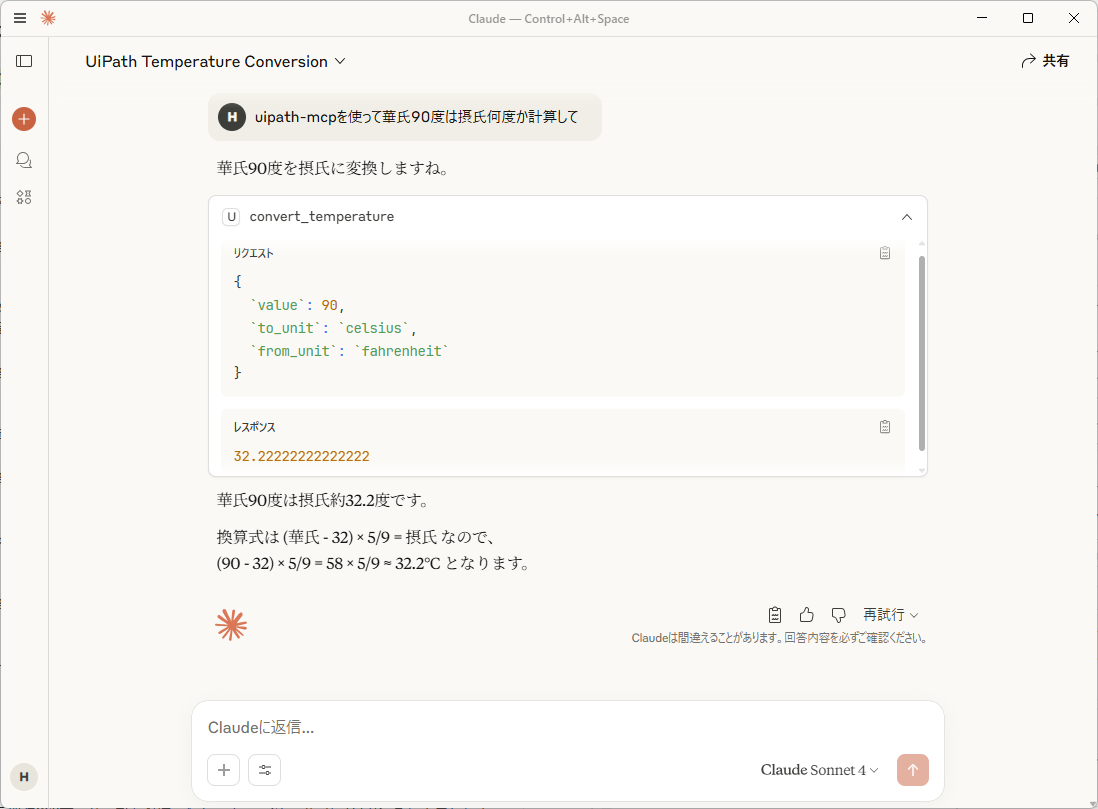Click the tool block vertical scrollbar
1098x809 pixels.
(x=922, y=353)
